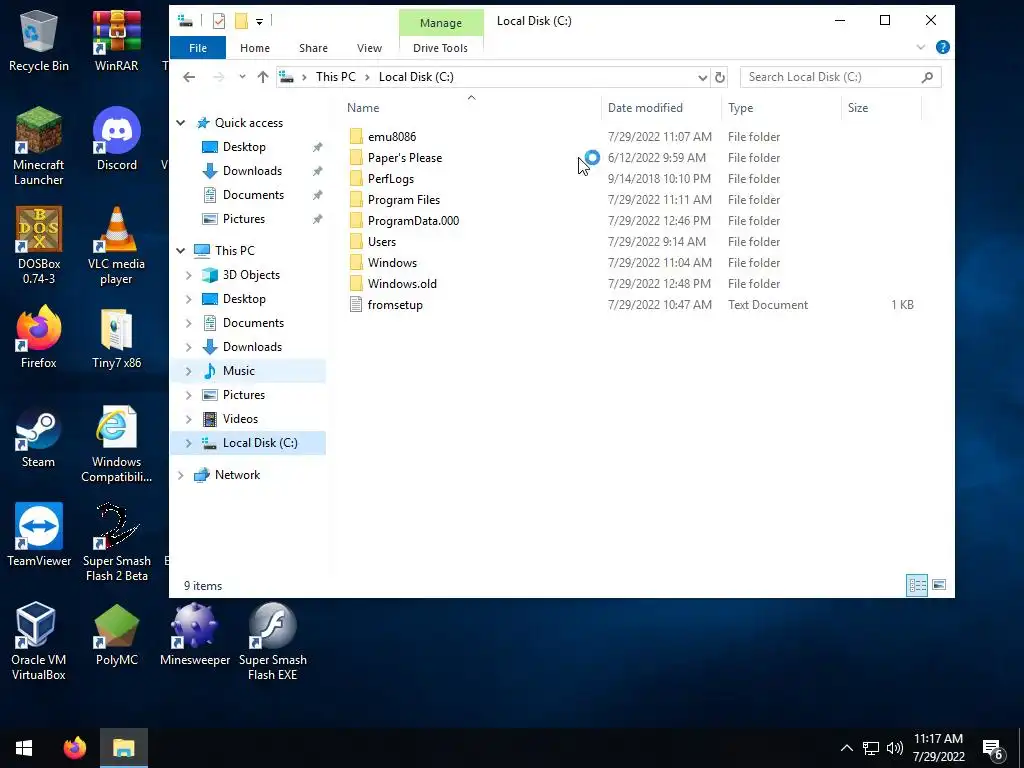The image size is (1024, 768).
Task: Click the Back navigation arrow
Action: (x=189, y=77)
